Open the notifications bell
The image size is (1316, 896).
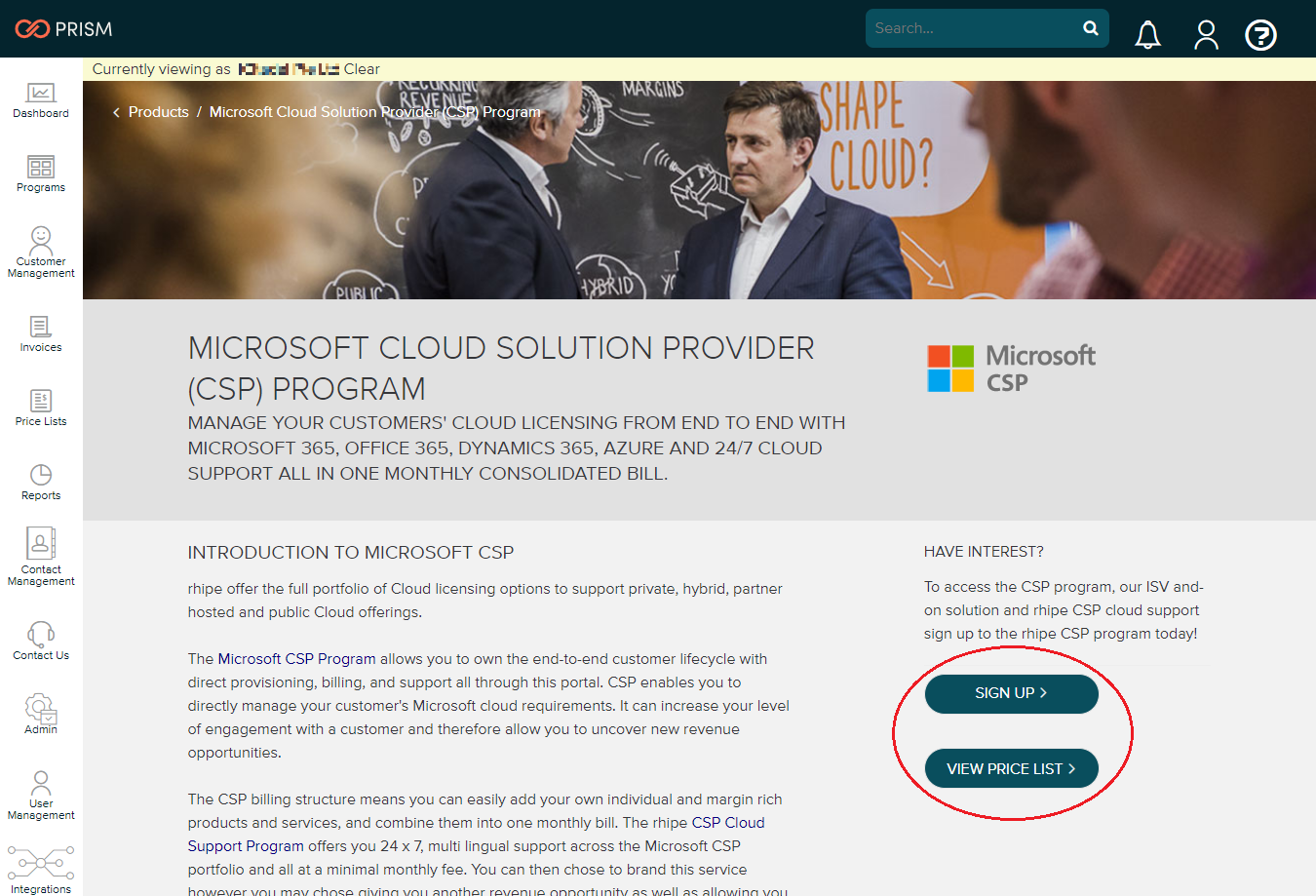pos(1148,35)
